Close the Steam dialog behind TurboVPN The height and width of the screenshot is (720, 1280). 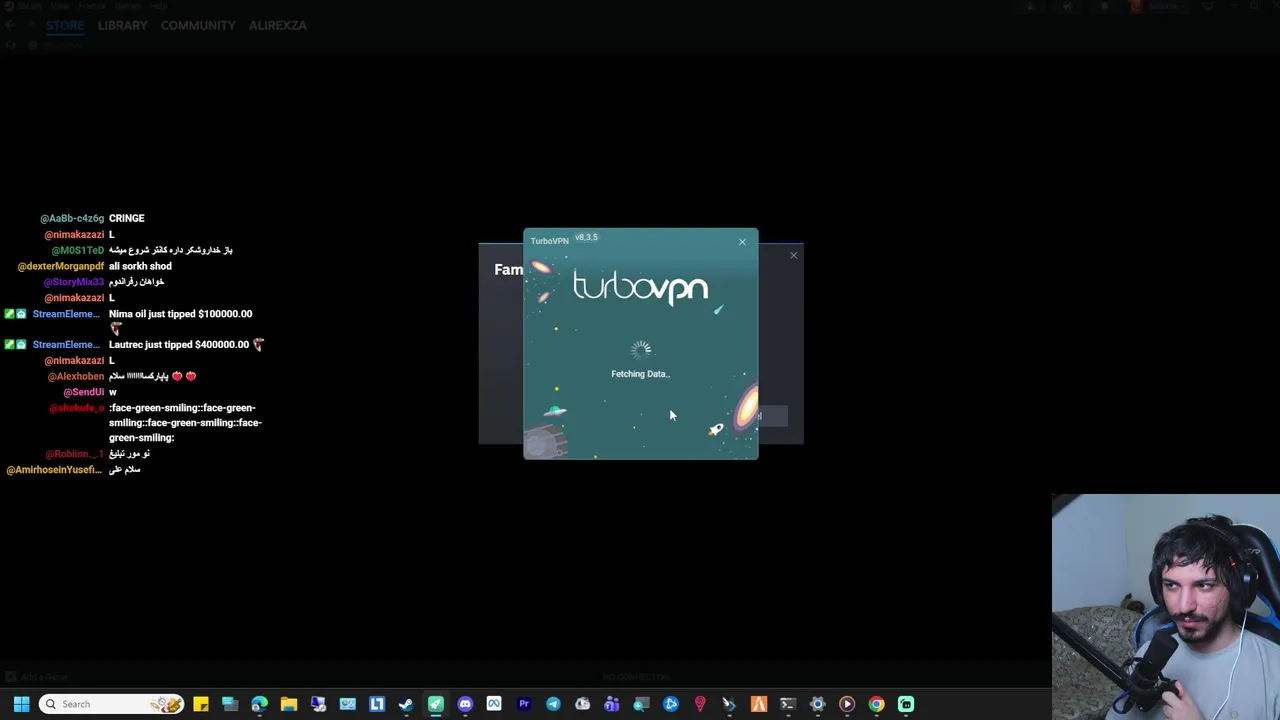794,256
